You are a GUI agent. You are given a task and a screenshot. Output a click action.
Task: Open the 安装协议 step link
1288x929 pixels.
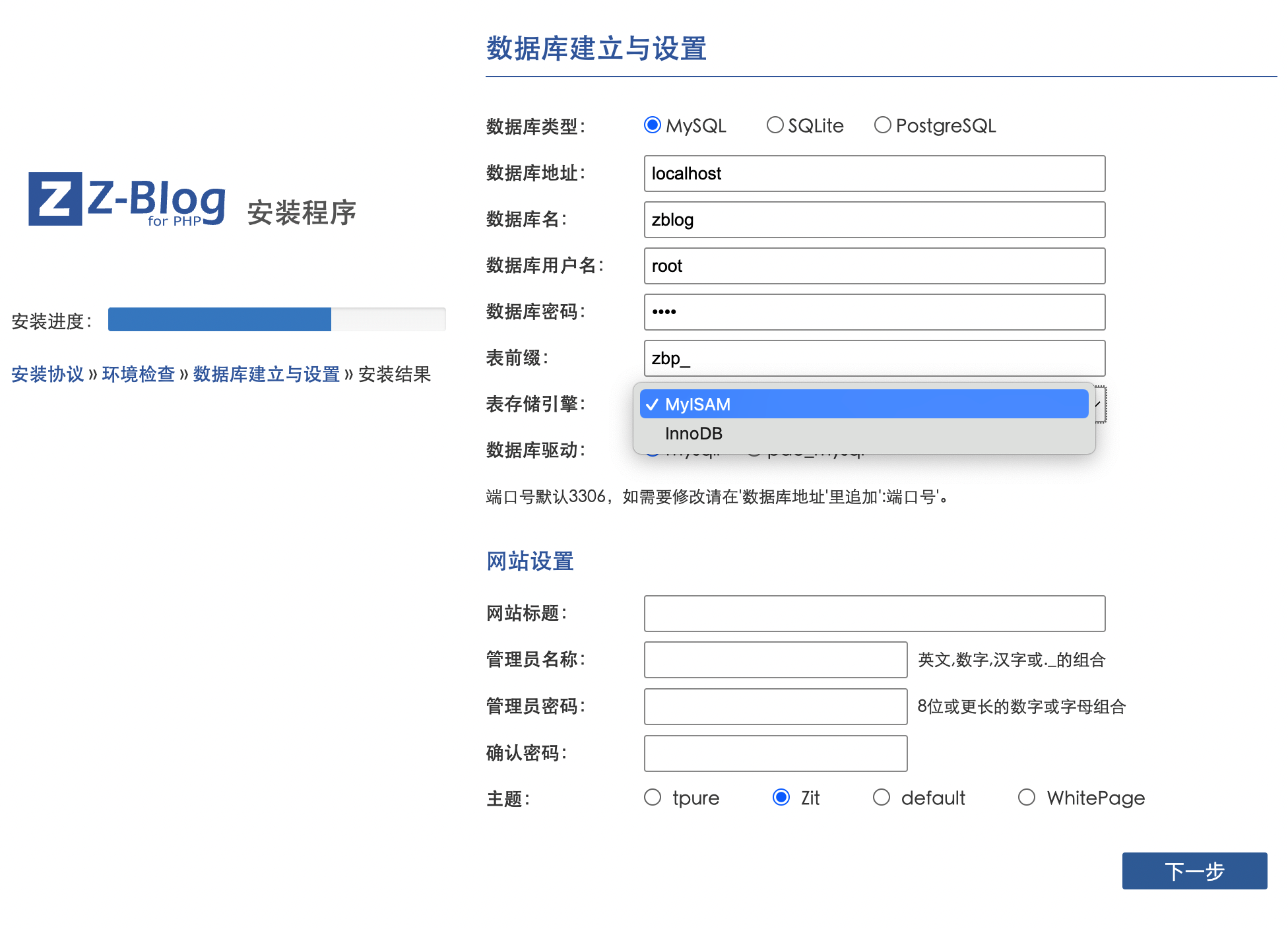point(48,374)
